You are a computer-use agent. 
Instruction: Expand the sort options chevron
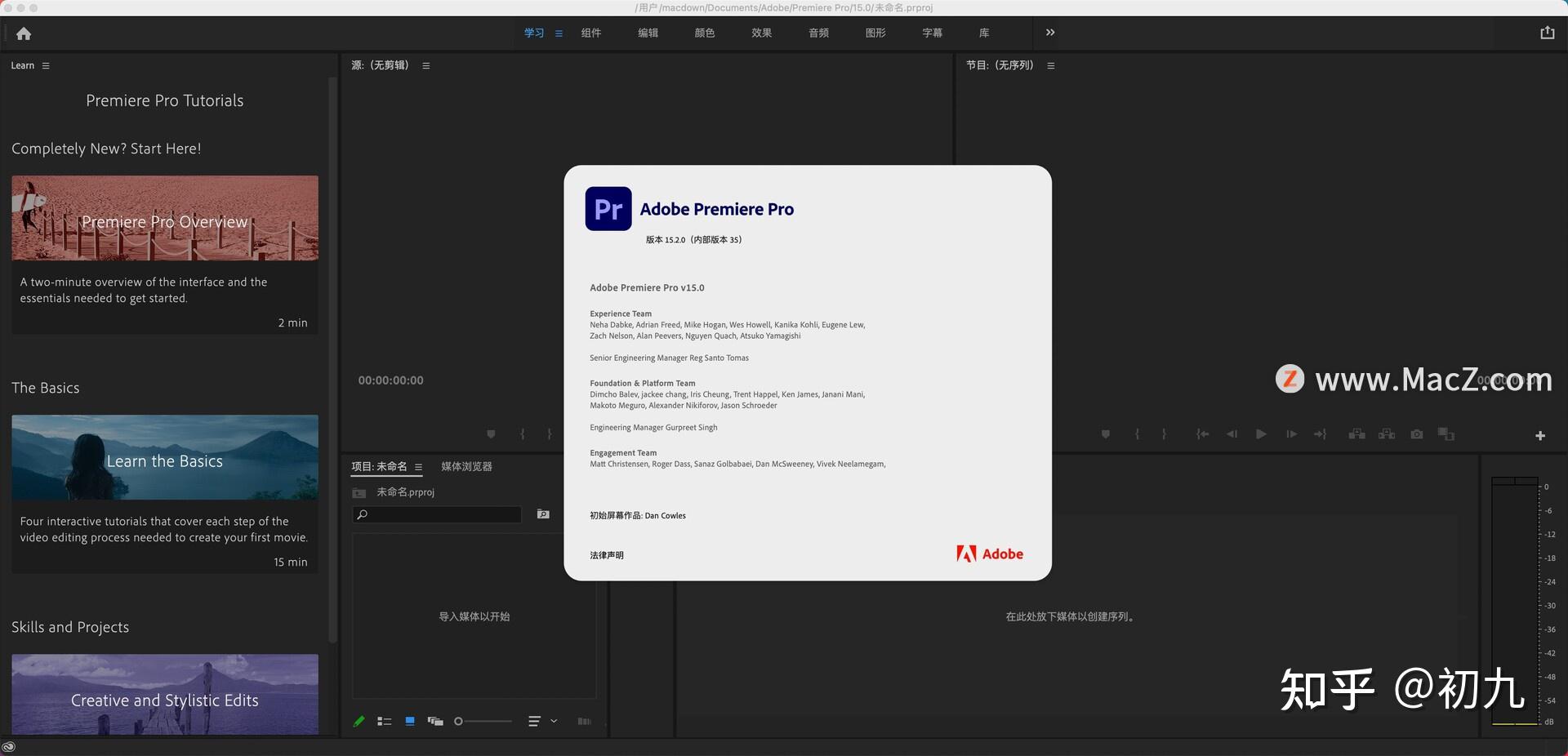pos(554,721)
